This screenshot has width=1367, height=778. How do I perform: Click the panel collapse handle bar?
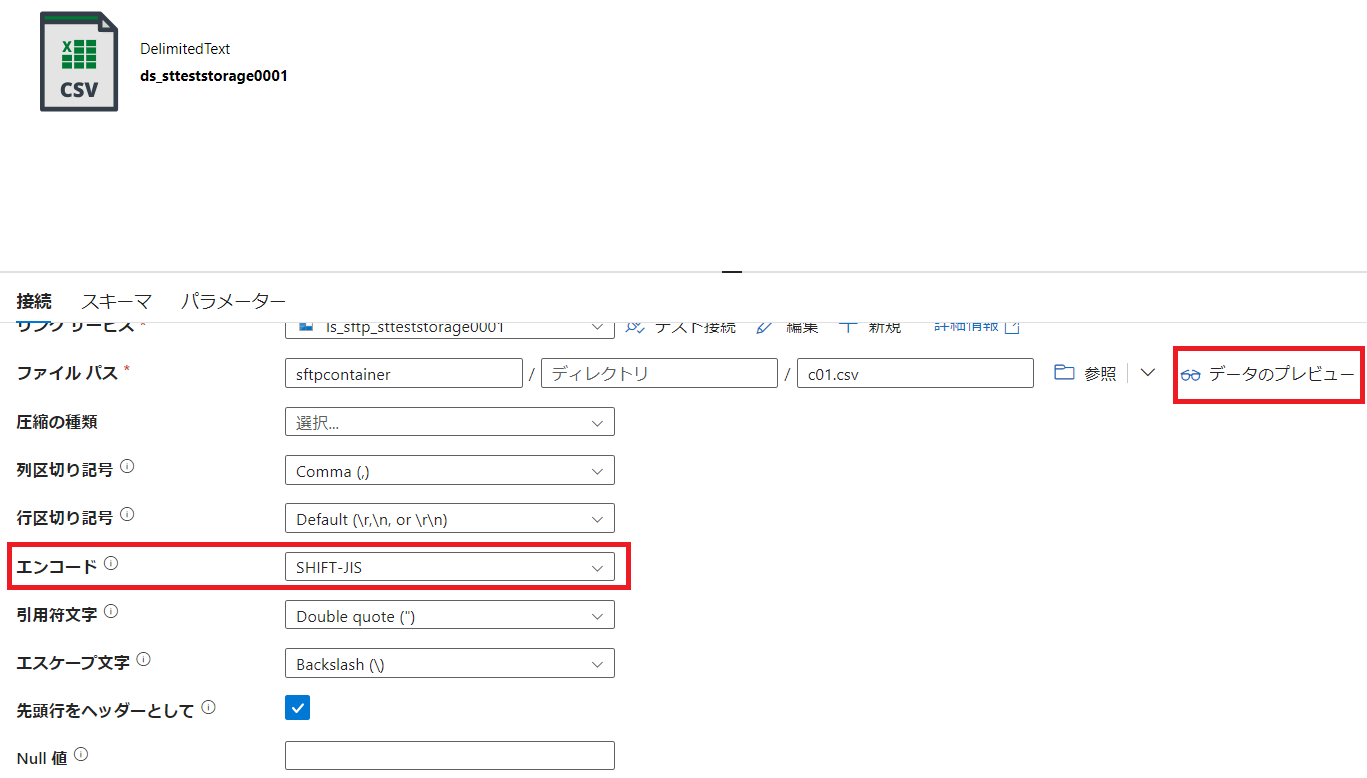pos(732,271)
